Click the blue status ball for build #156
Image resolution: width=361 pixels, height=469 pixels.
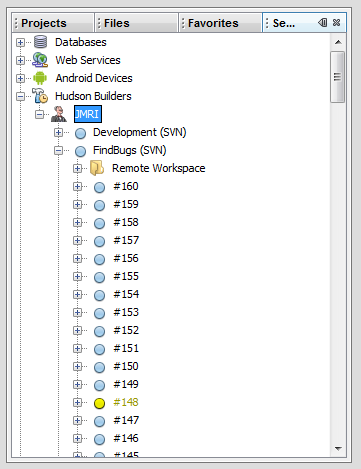pyautogui.click(x=99, y=259)
